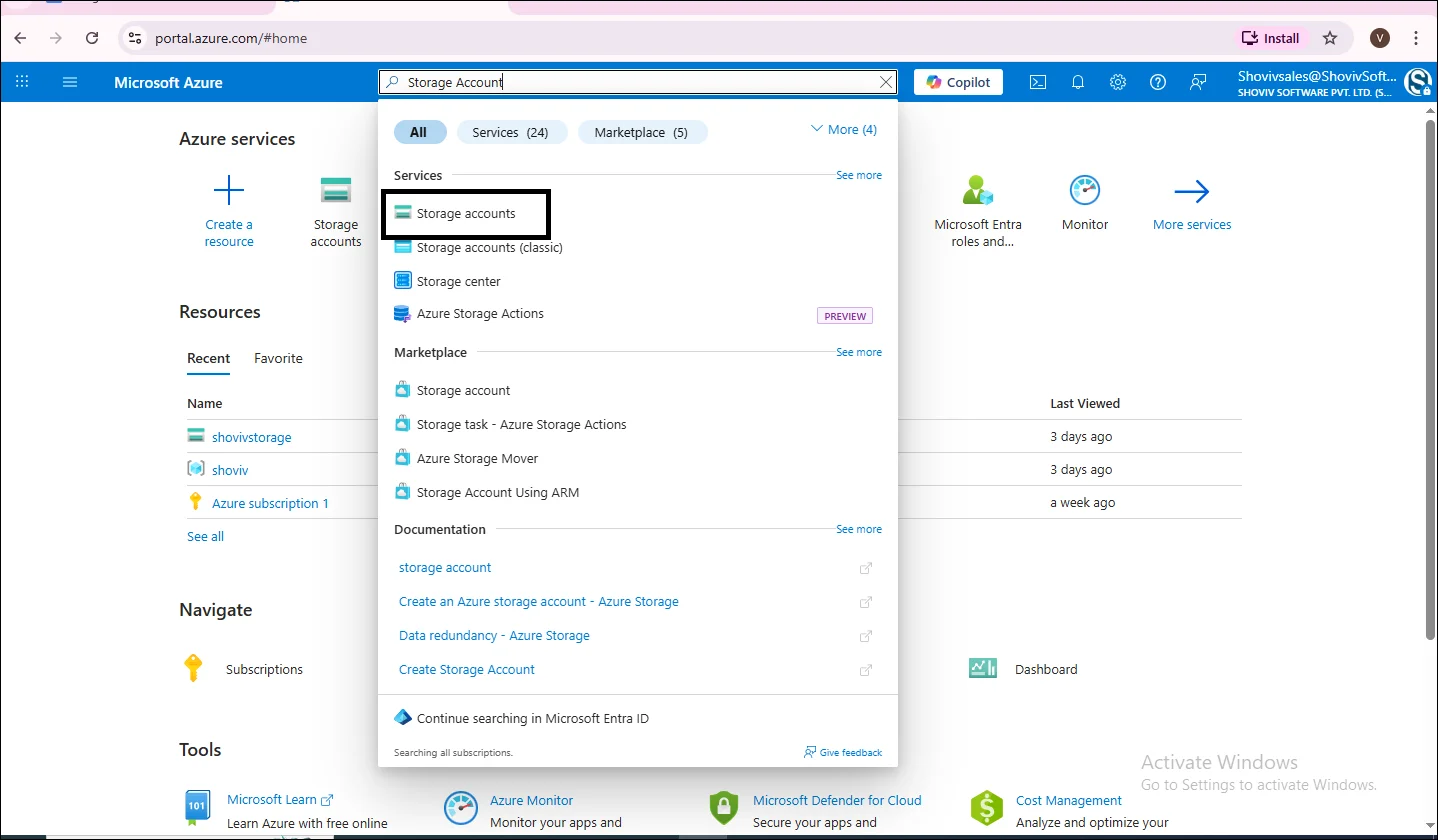Open the Shoviv account avatar menu
The image size is (1438, 840).
pos(1418,82)
